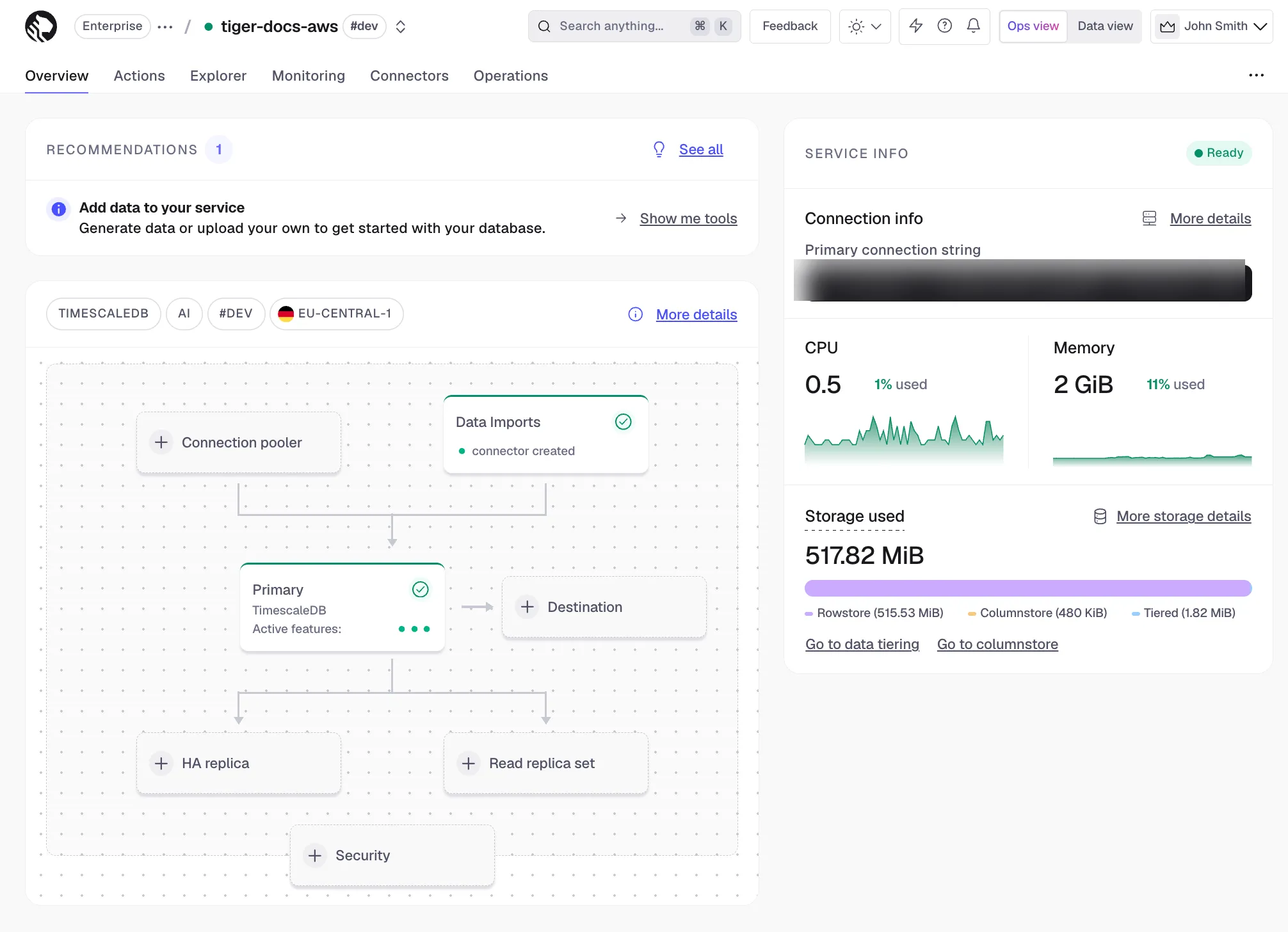Screen dimensions: 1288x932
Task: Click the #DEV tag chip
Action: click(236, 314)
